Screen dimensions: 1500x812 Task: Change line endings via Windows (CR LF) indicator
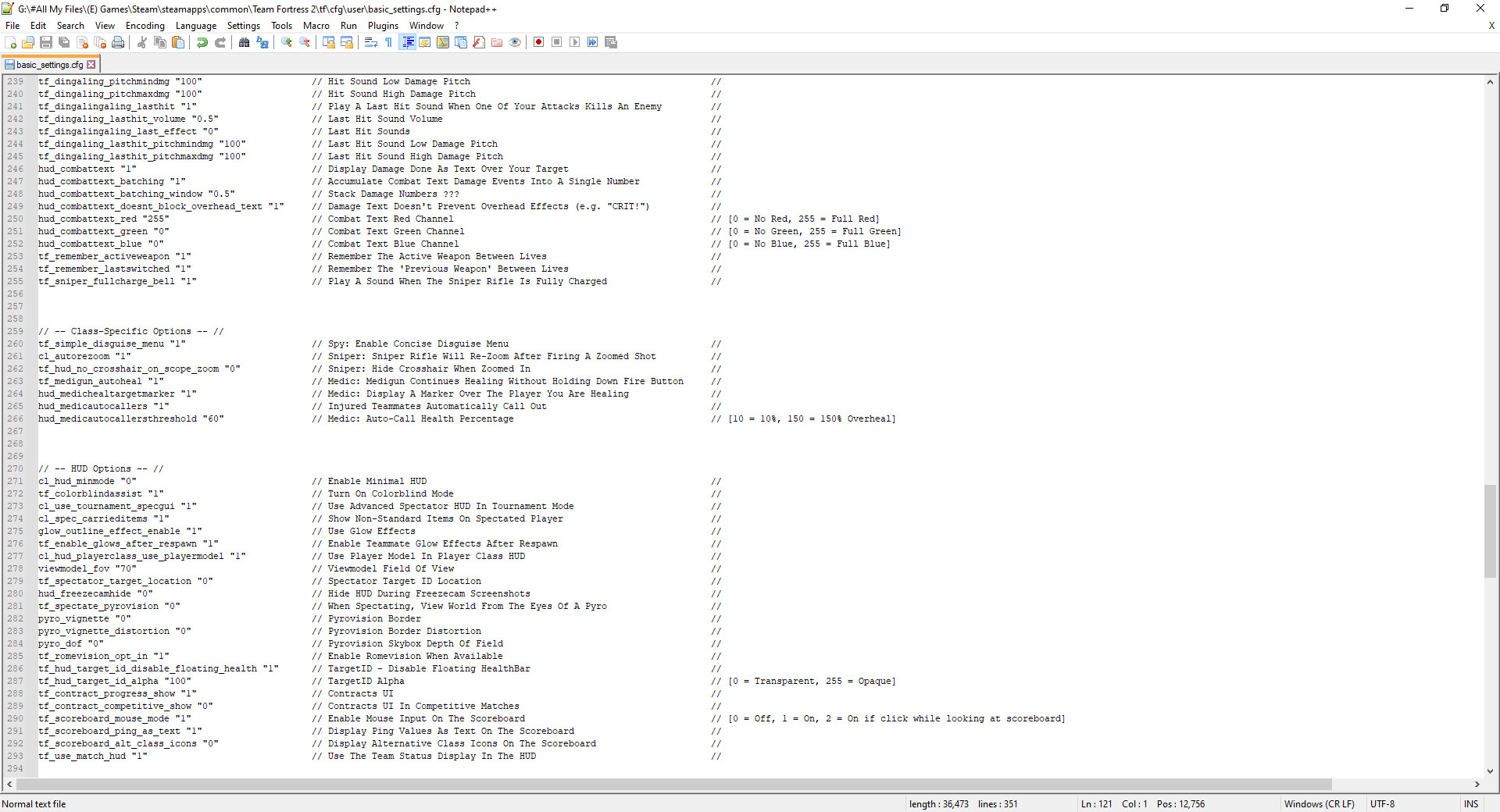(x=1320, y=804)
